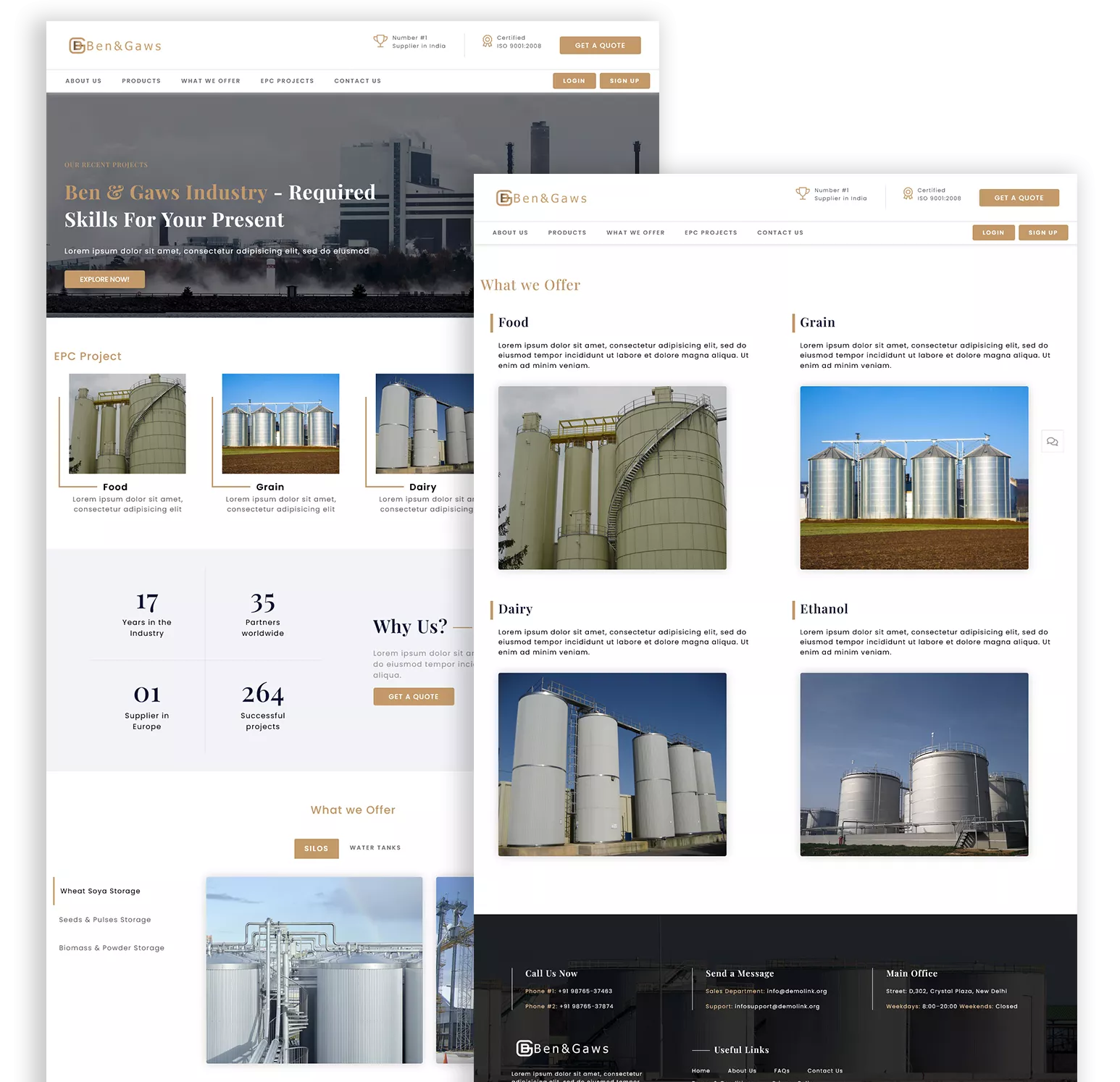This screenshot has width=1120, height=1082.
Task: Click the ISO certified badge icon on homepage
Action: (487, 42)
